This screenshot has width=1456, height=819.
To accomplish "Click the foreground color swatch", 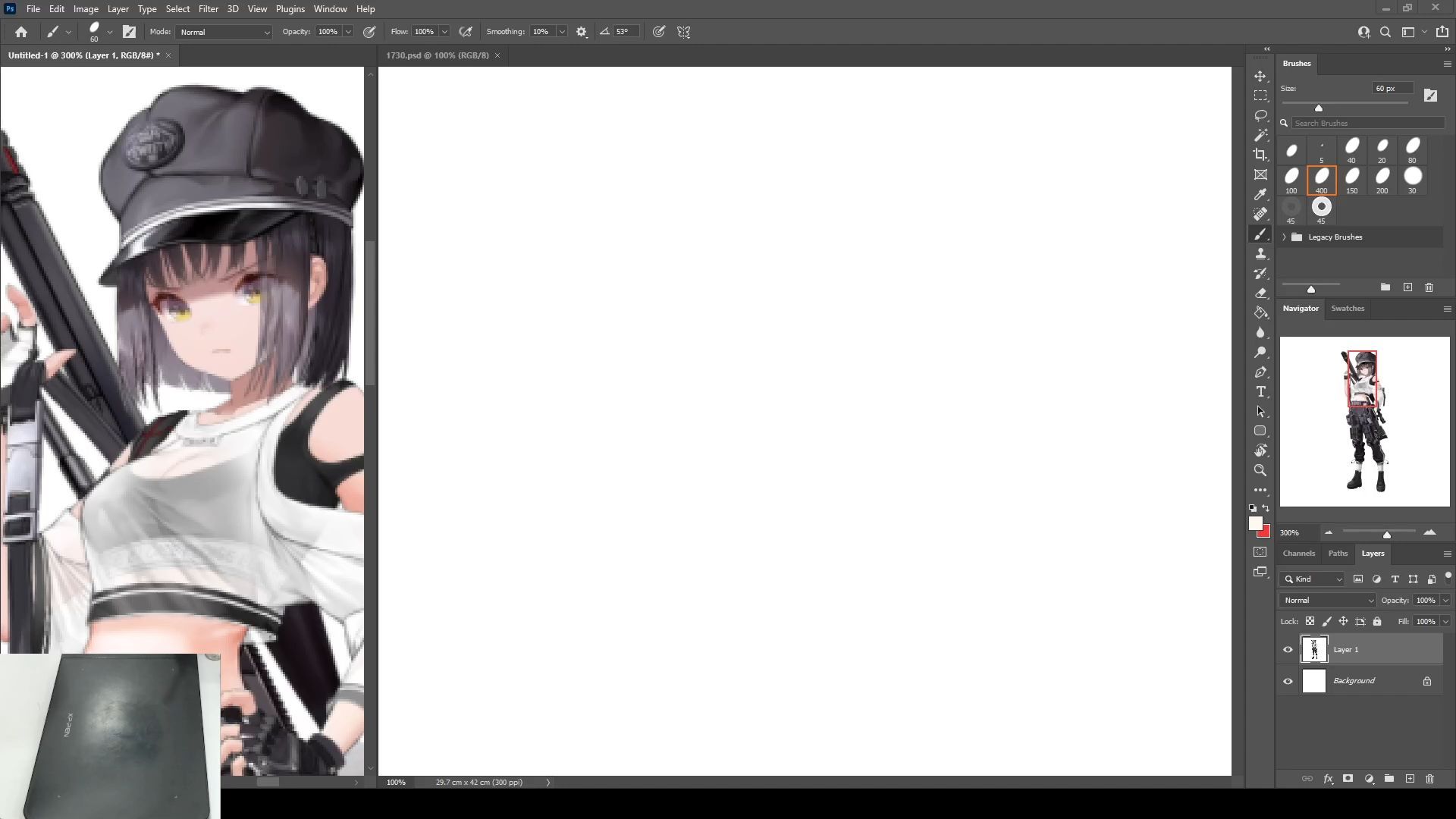I will 1256,523.
